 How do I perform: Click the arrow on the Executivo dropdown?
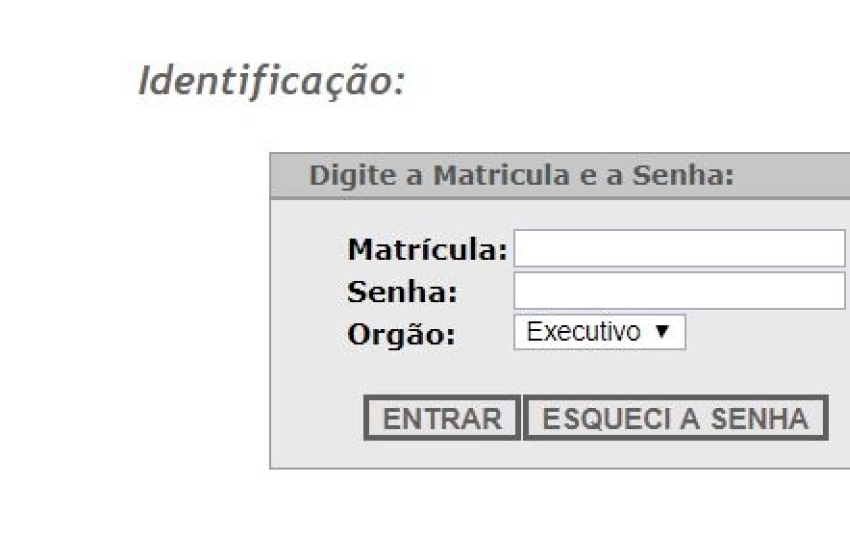[x=661, y=333]
